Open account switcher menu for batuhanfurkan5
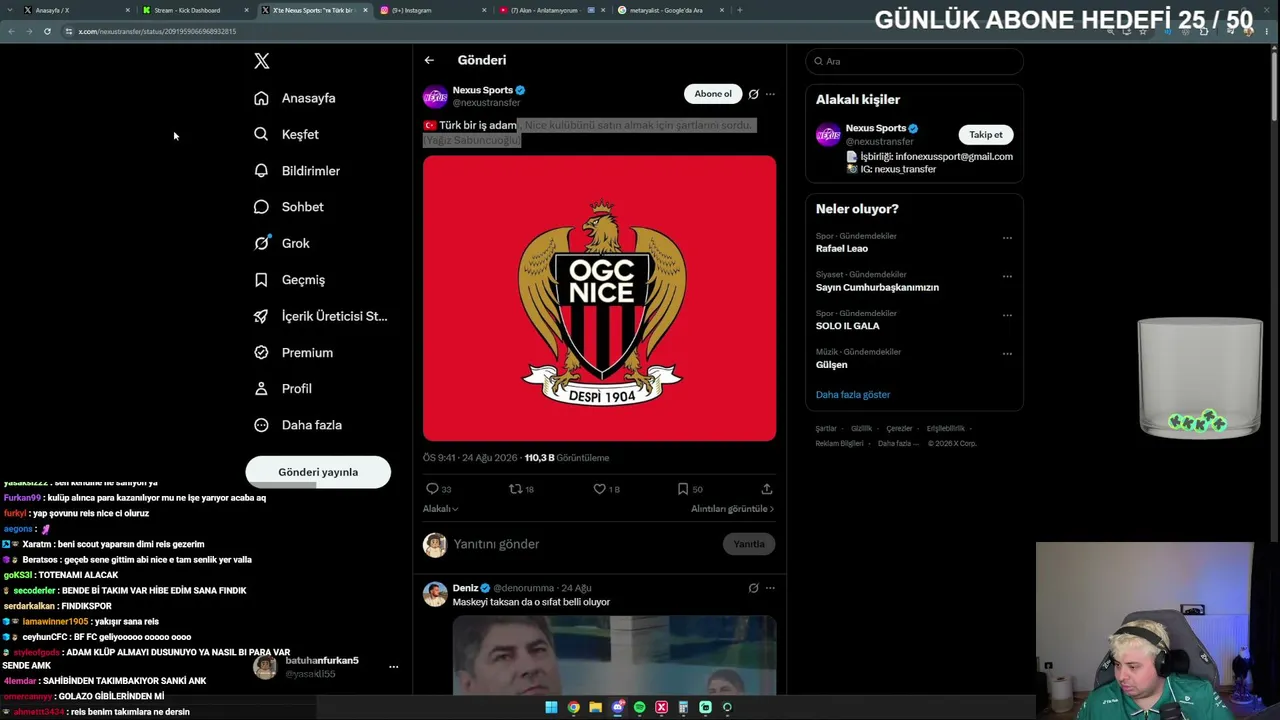The image size is (1280, 720). 393,667
